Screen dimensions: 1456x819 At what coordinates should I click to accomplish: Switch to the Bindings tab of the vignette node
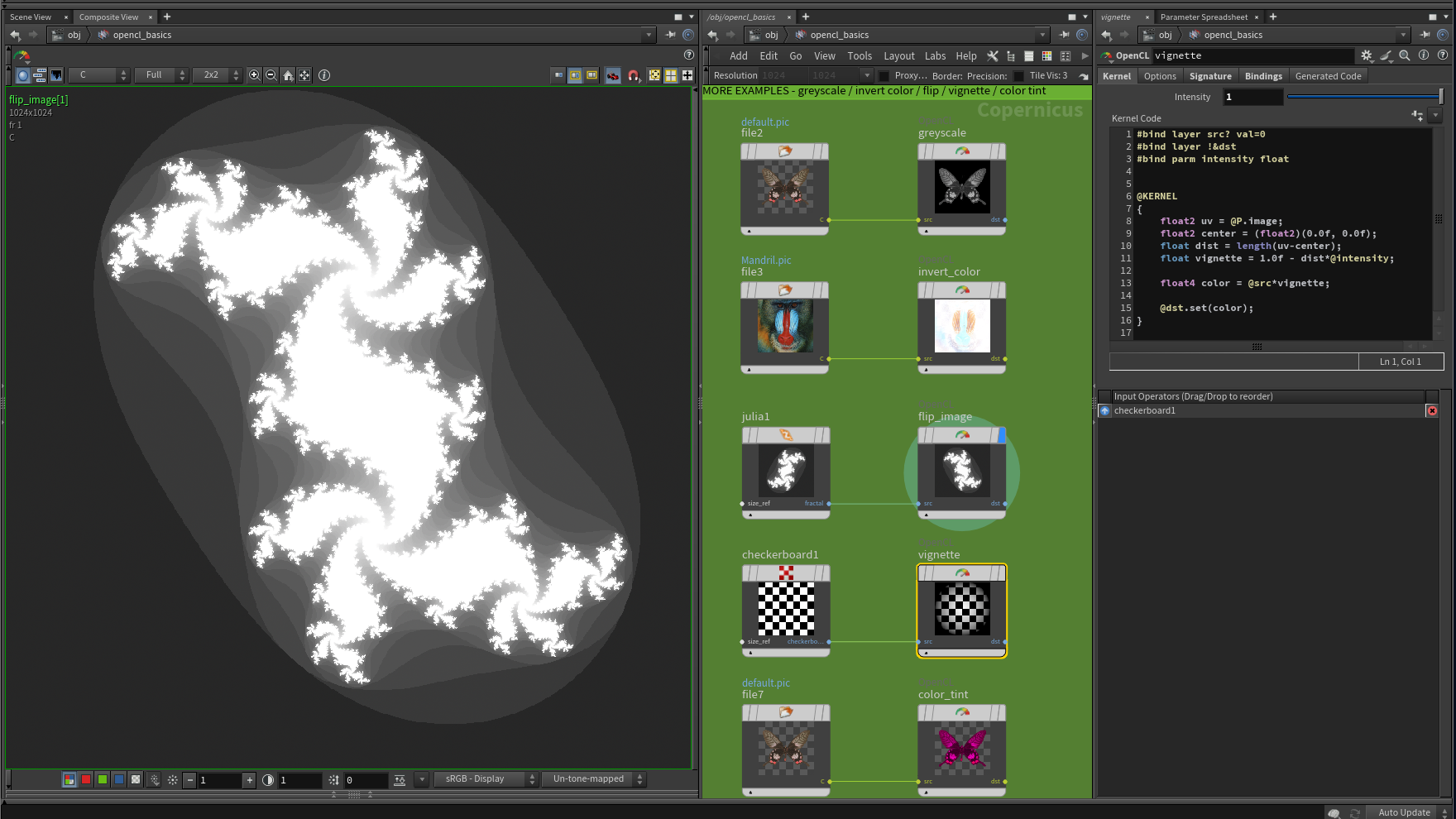tap(1263, 75)
